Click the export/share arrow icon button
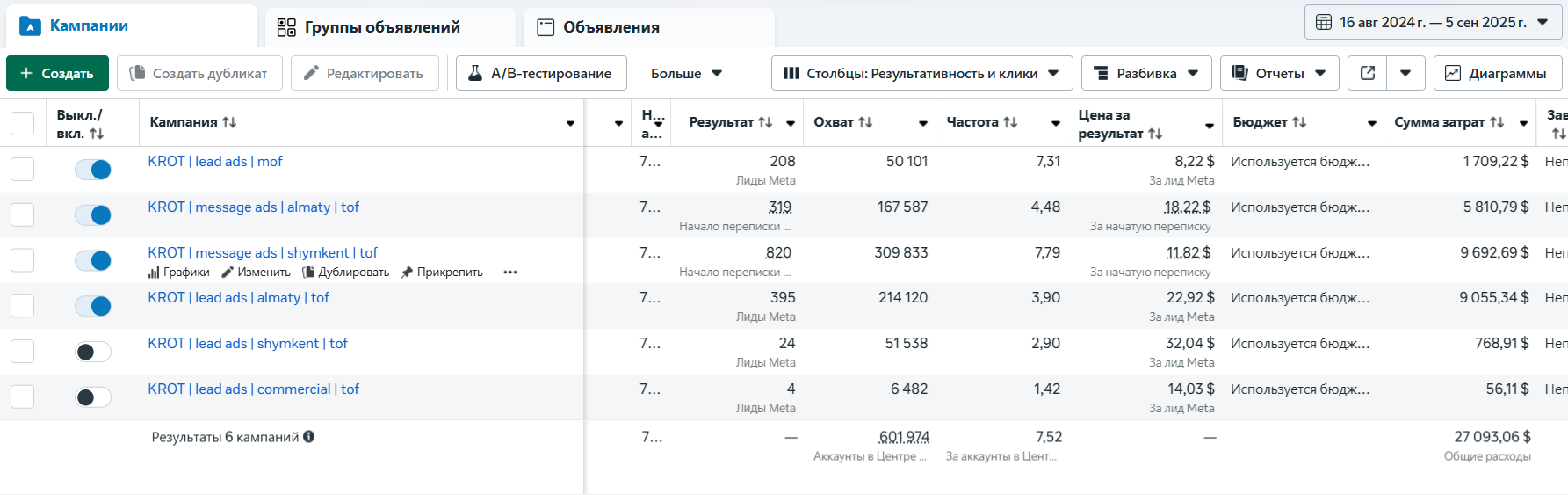 (x=1368, y=73)
